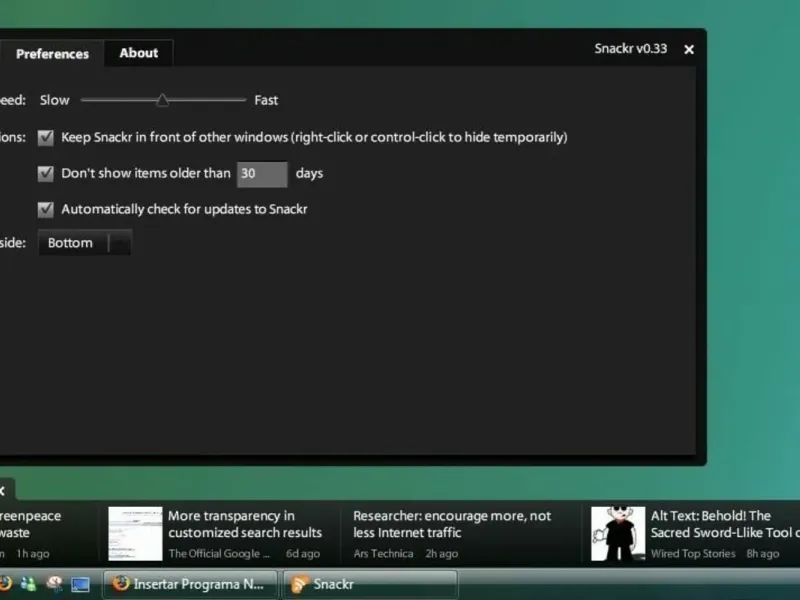800x600 pixels.
Task: Toggle the Don't show items older than checkbox
Action: coord(45,173)
